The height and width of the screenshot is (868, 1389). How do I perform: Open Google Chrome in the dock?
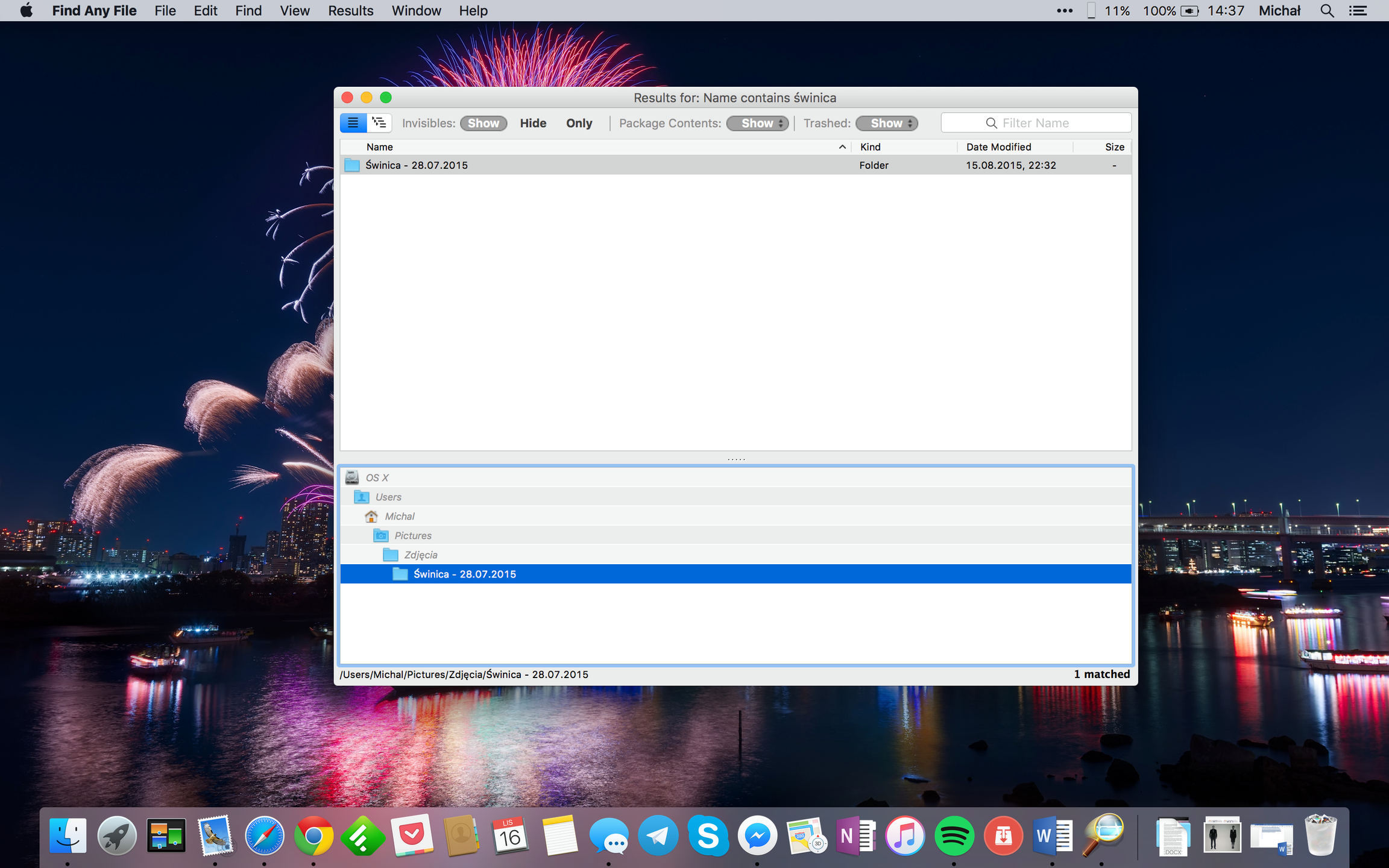click(x=313, y=836)
